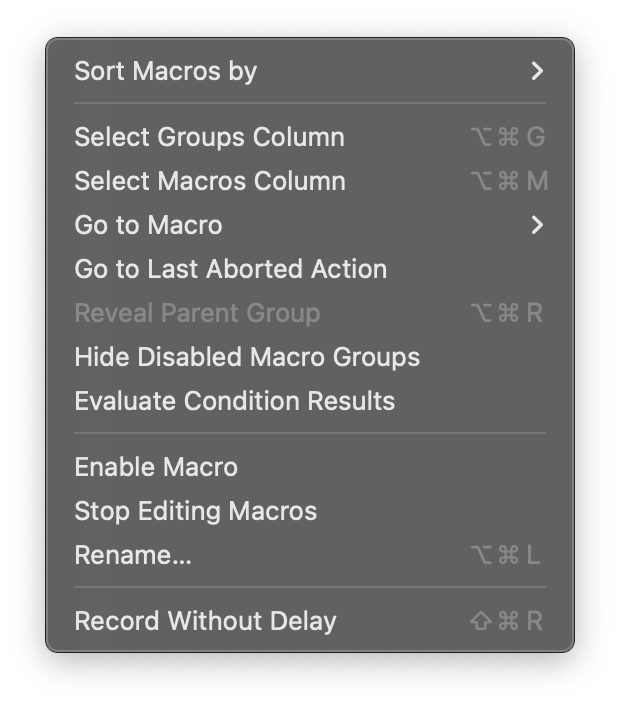Click the ⌥⌘L shortcut next to Rename
Viewport: 620px width, 706px height.
click(507, 555)
